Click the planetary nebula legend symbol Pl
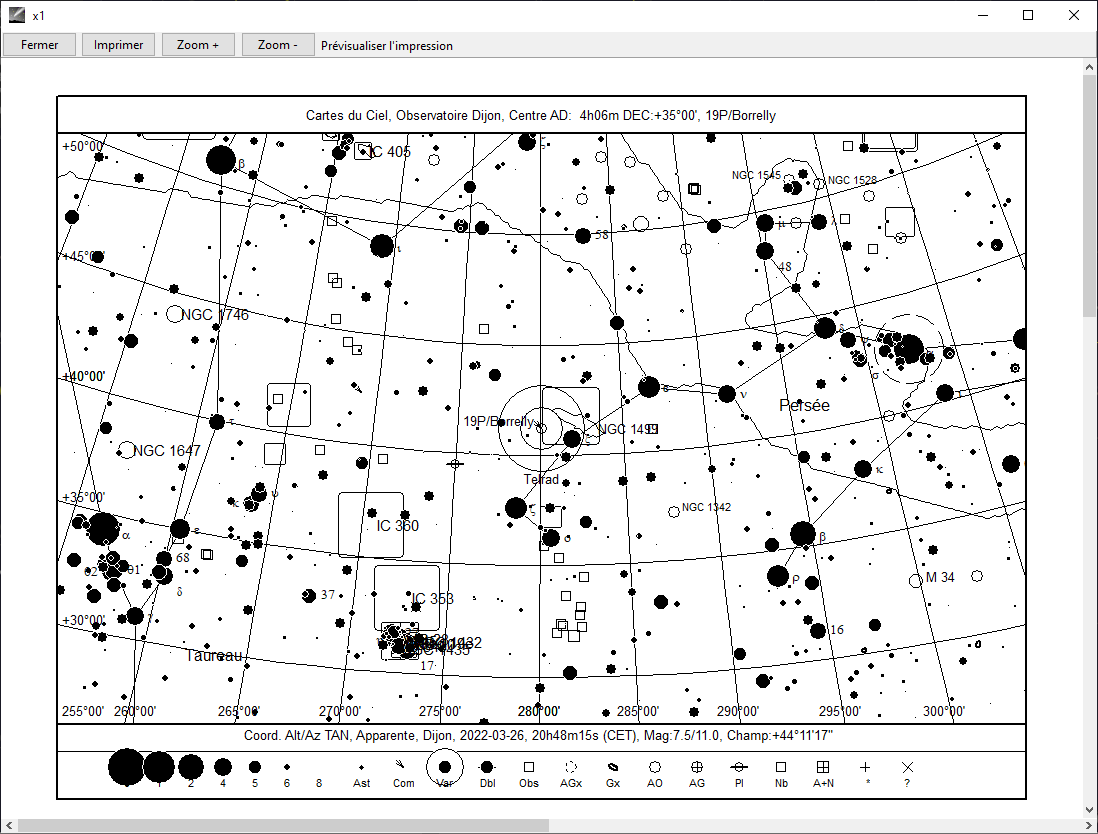Viewport: 1098px width, 834px height. pos(739,767)
